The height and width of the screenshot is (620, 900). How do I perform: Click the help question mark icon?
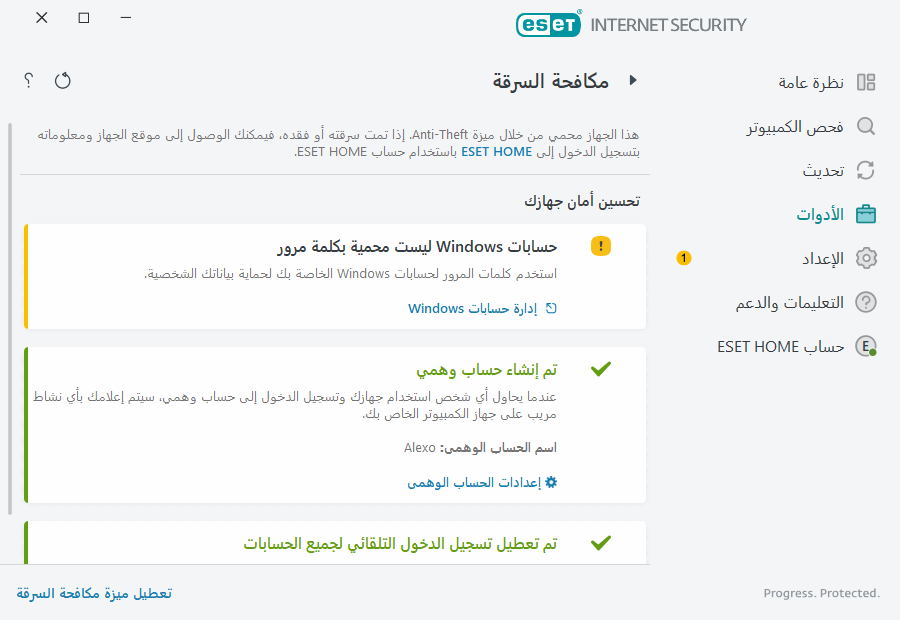[x=26, y=81]
